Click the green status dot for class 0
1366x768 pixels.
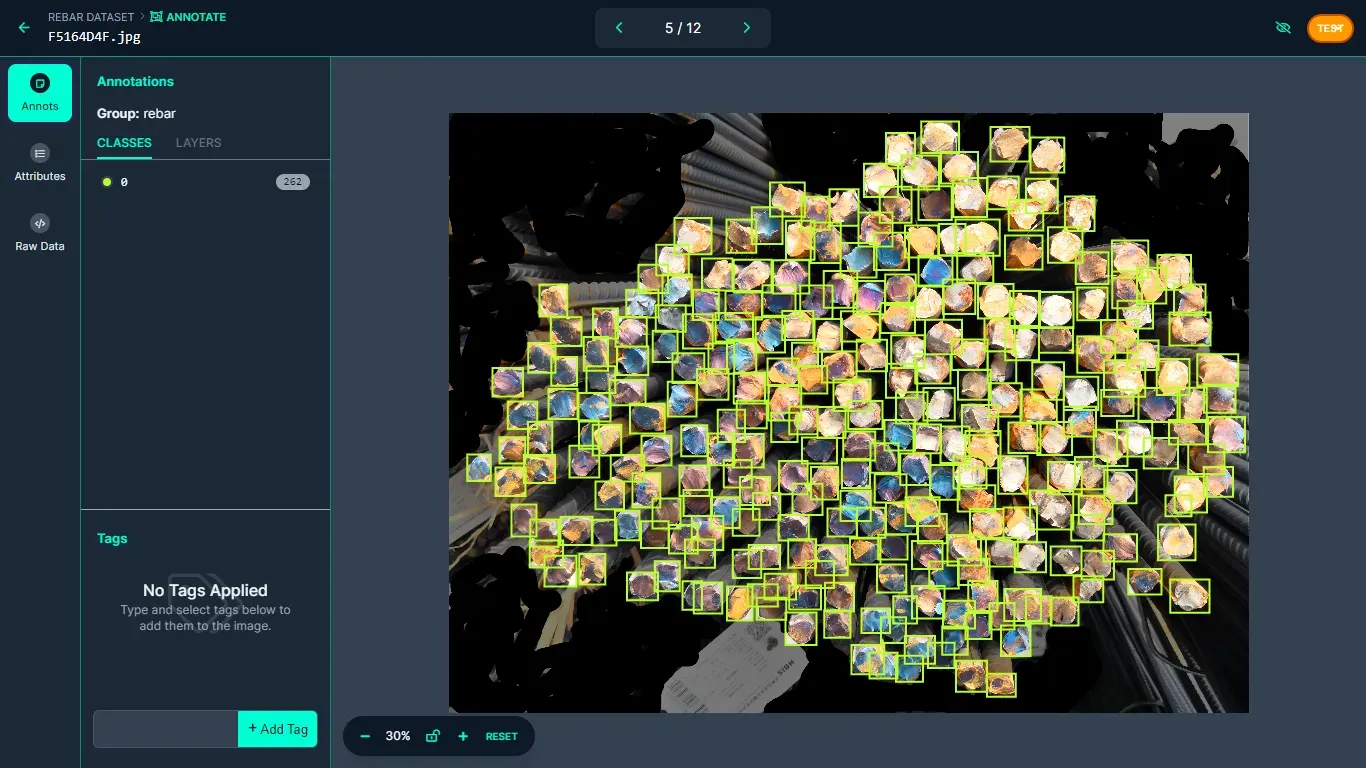[107, 182]
